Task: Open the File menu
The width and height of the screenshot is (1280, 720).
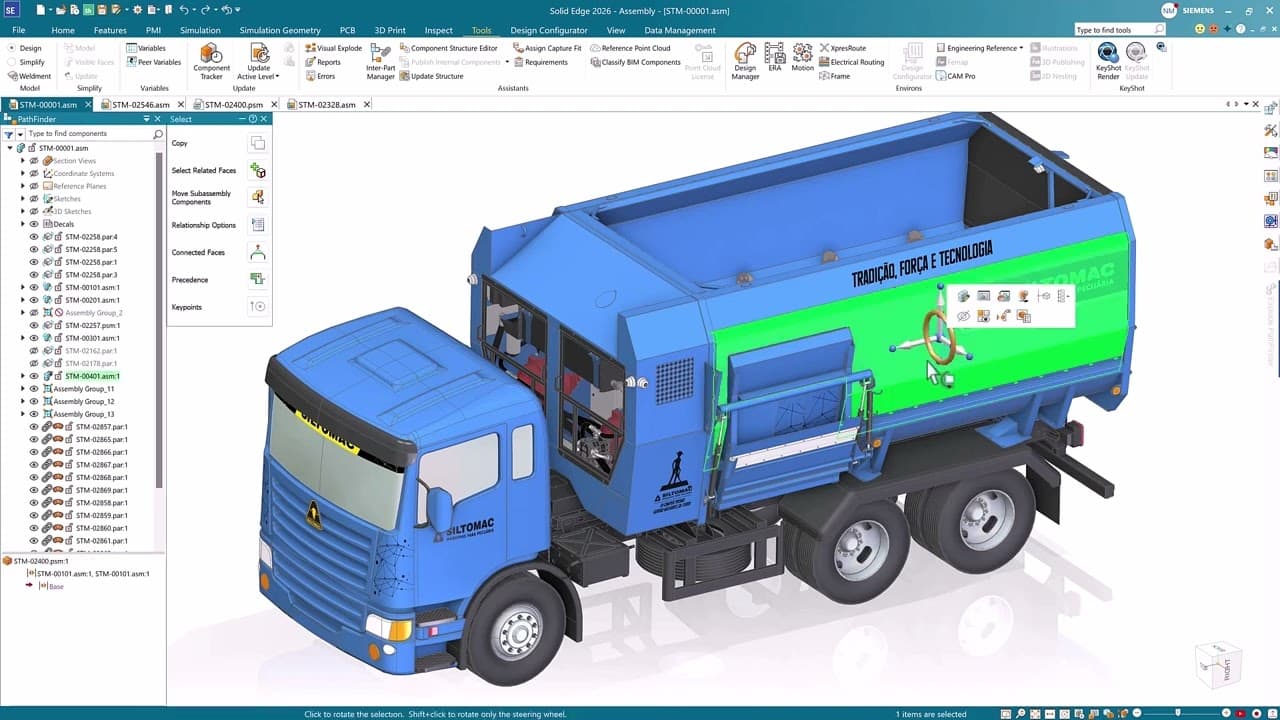Action: click(19, 30)
